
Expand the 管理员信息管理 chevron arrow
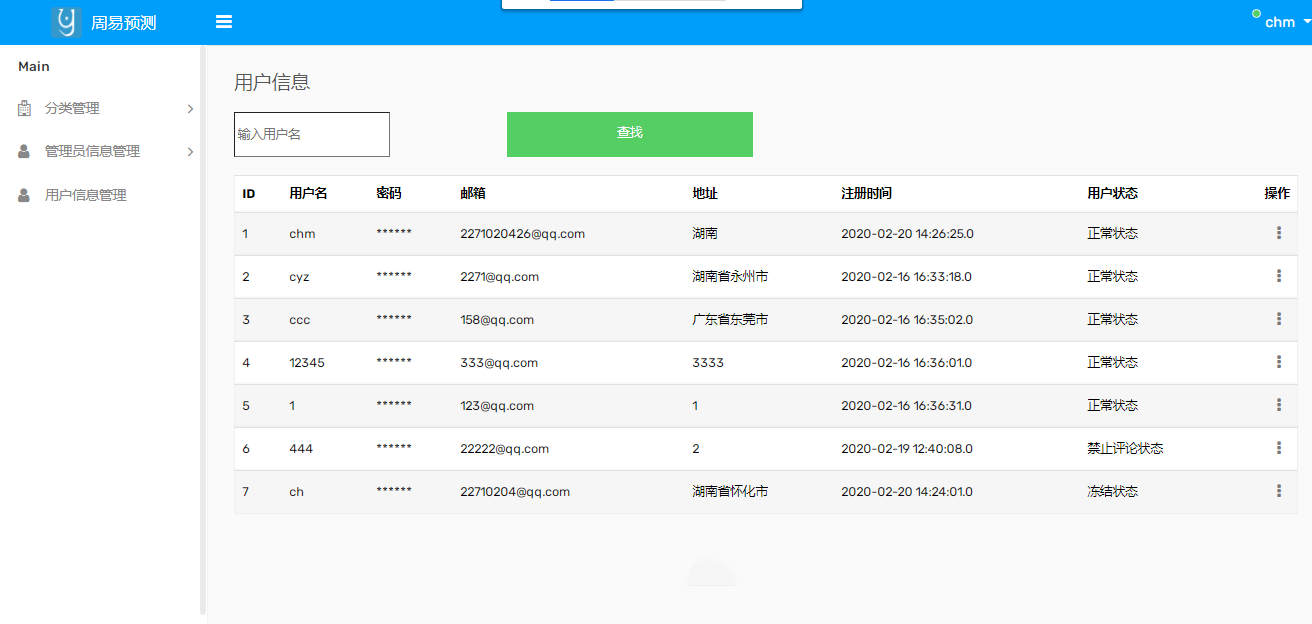tap(190, 152)
